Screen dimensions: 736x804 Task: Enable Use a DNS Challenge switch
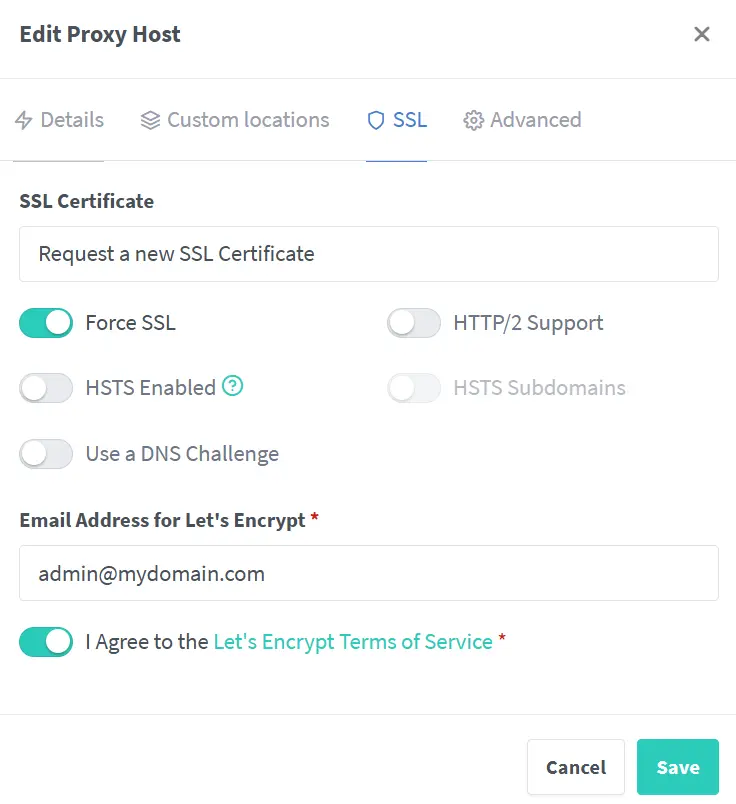point(46,454)
